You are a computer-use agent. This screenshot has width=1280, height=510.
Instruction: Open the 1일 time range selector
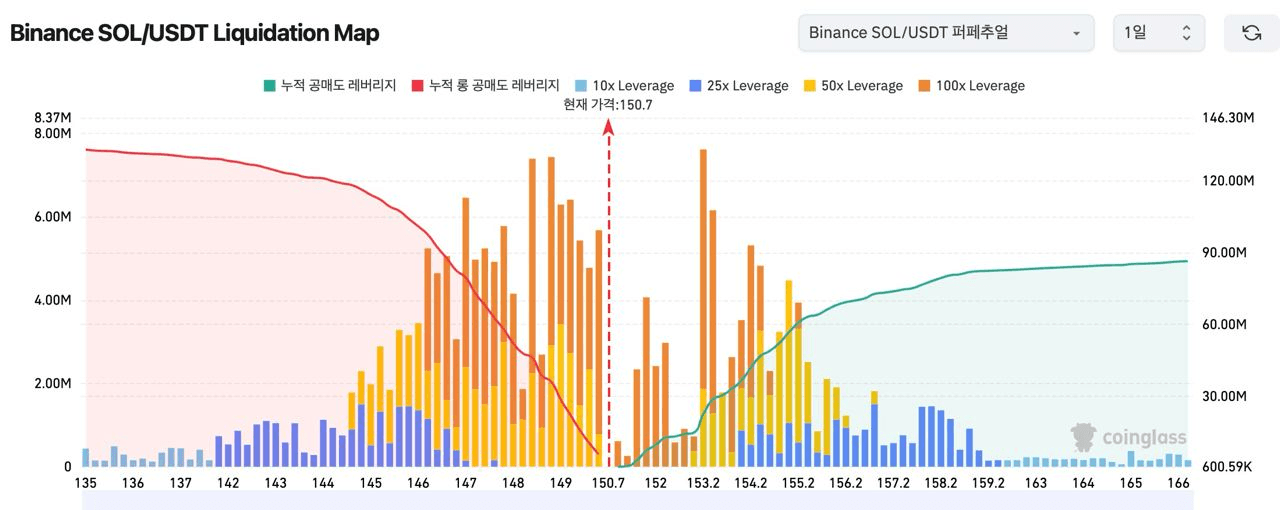coord(1159,33)
